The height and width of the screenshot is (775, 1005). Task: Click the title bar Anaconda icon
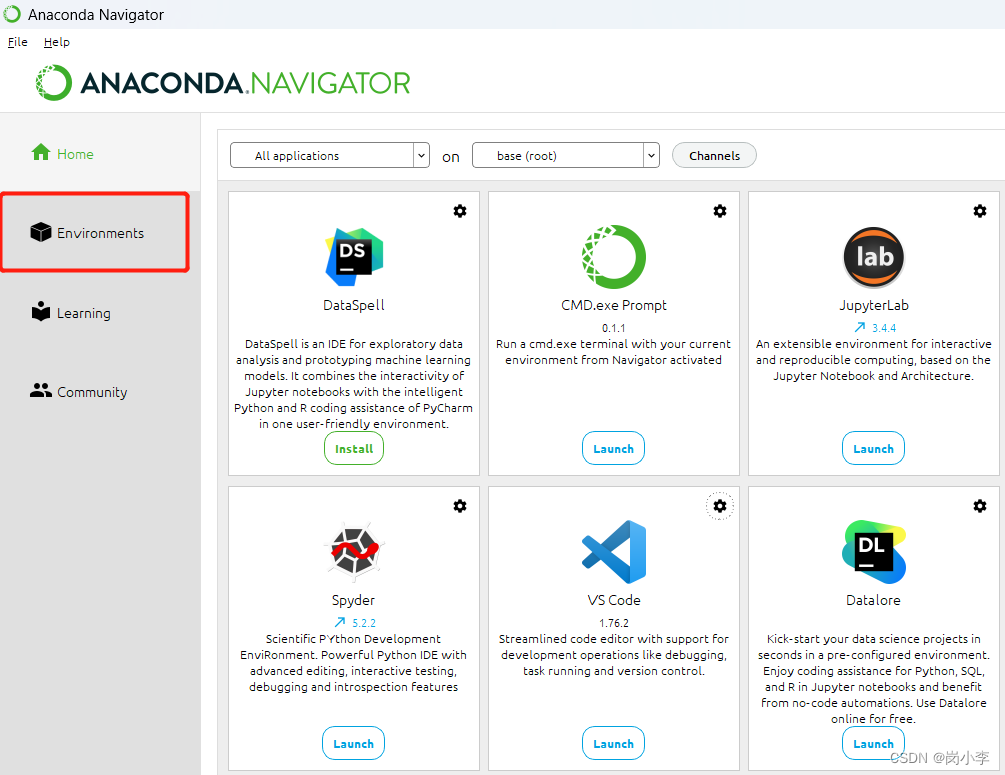click(12, 14)
